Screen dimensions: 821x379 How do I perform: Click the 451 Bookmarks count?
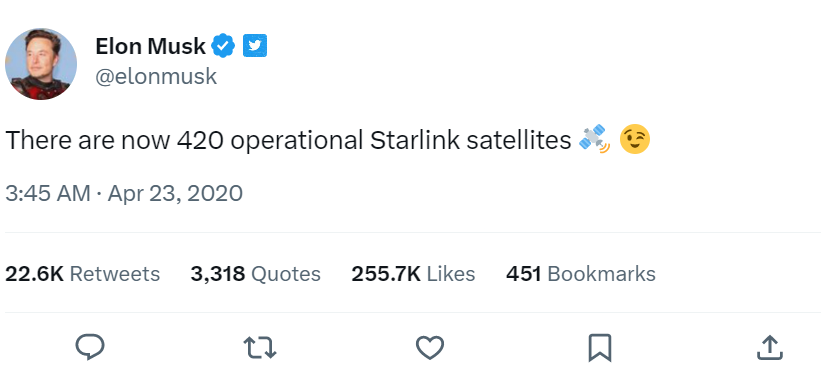pyautogui.click(x=581, y=274)
